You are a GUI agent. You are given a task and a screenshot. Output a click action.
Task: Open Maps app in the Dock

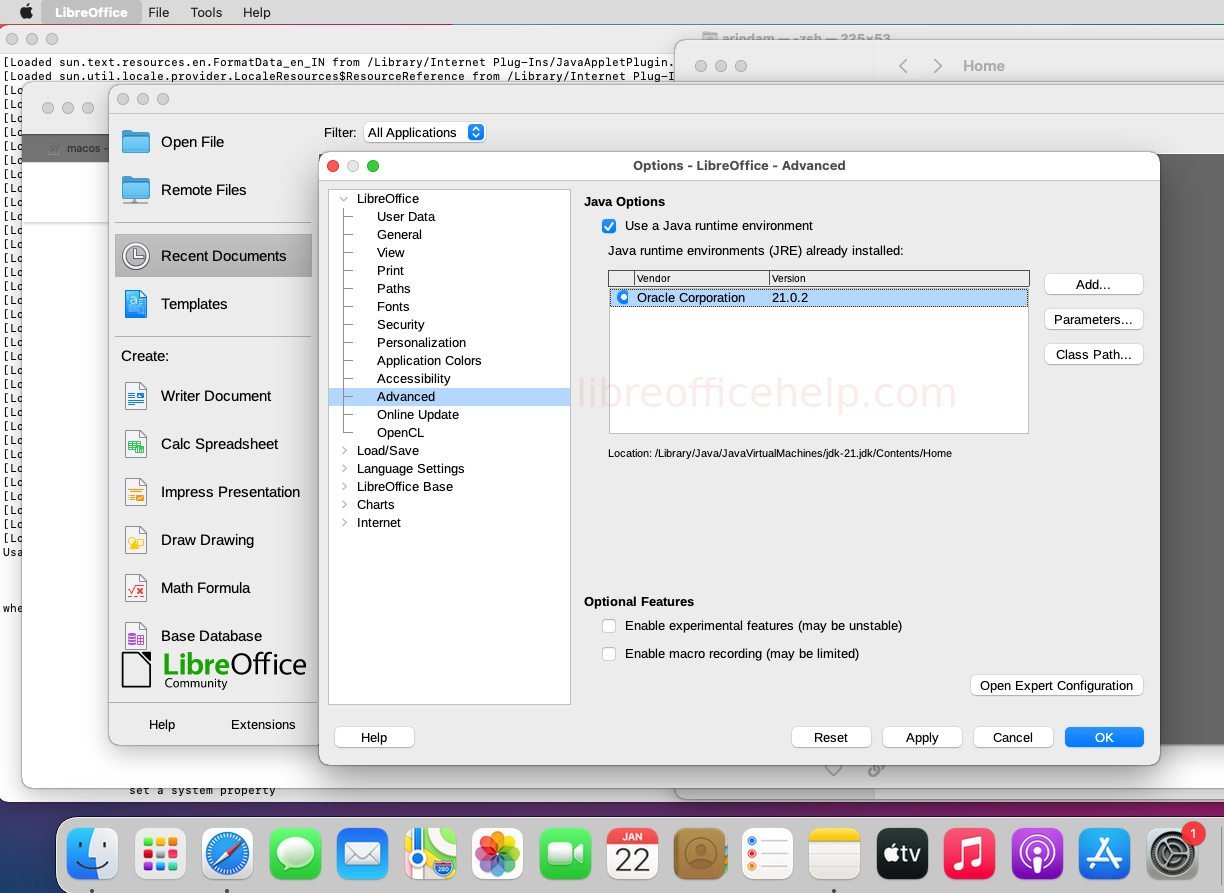[430, 855]
